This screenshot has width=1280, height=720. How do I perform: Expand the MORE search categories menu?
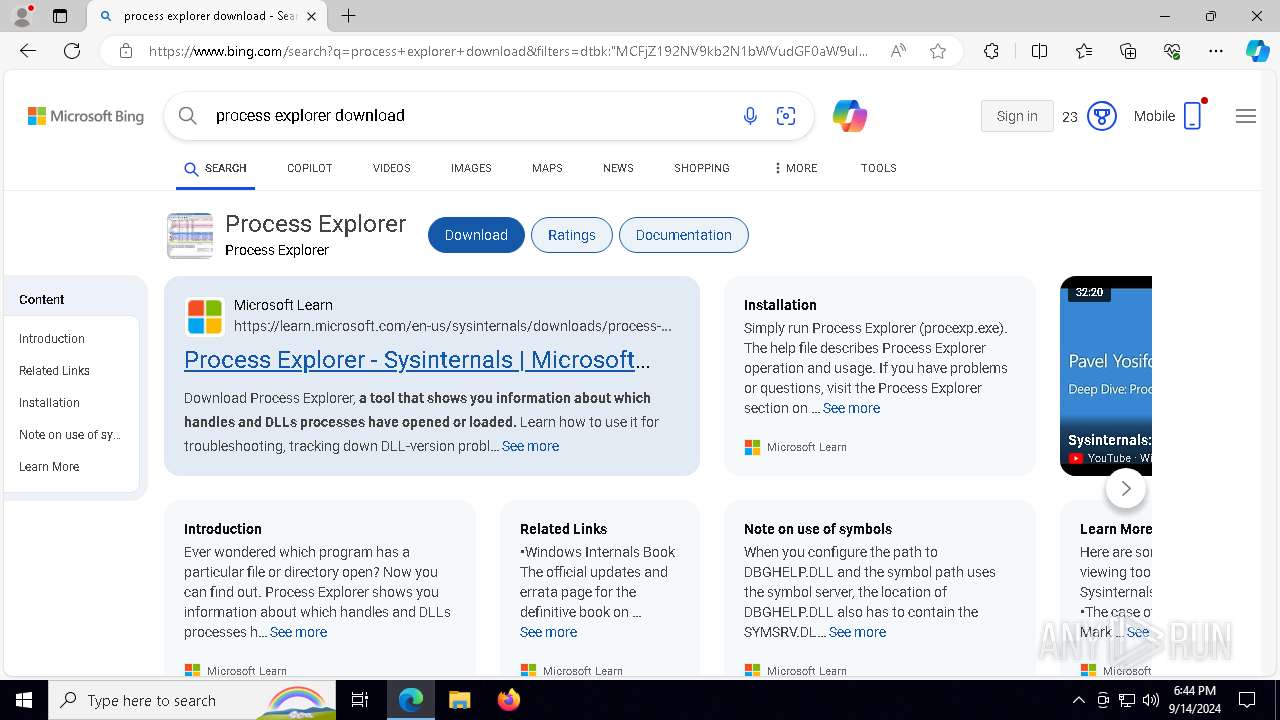tap(795, 168)
